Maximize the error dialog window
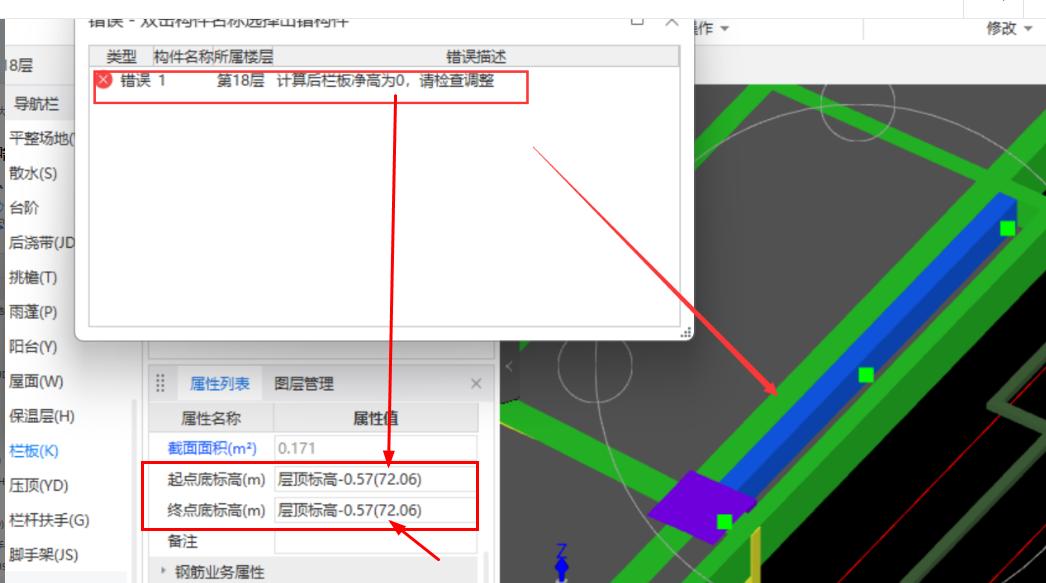Viewport: 1046px width, 583px height. click(x=637, y=21)
